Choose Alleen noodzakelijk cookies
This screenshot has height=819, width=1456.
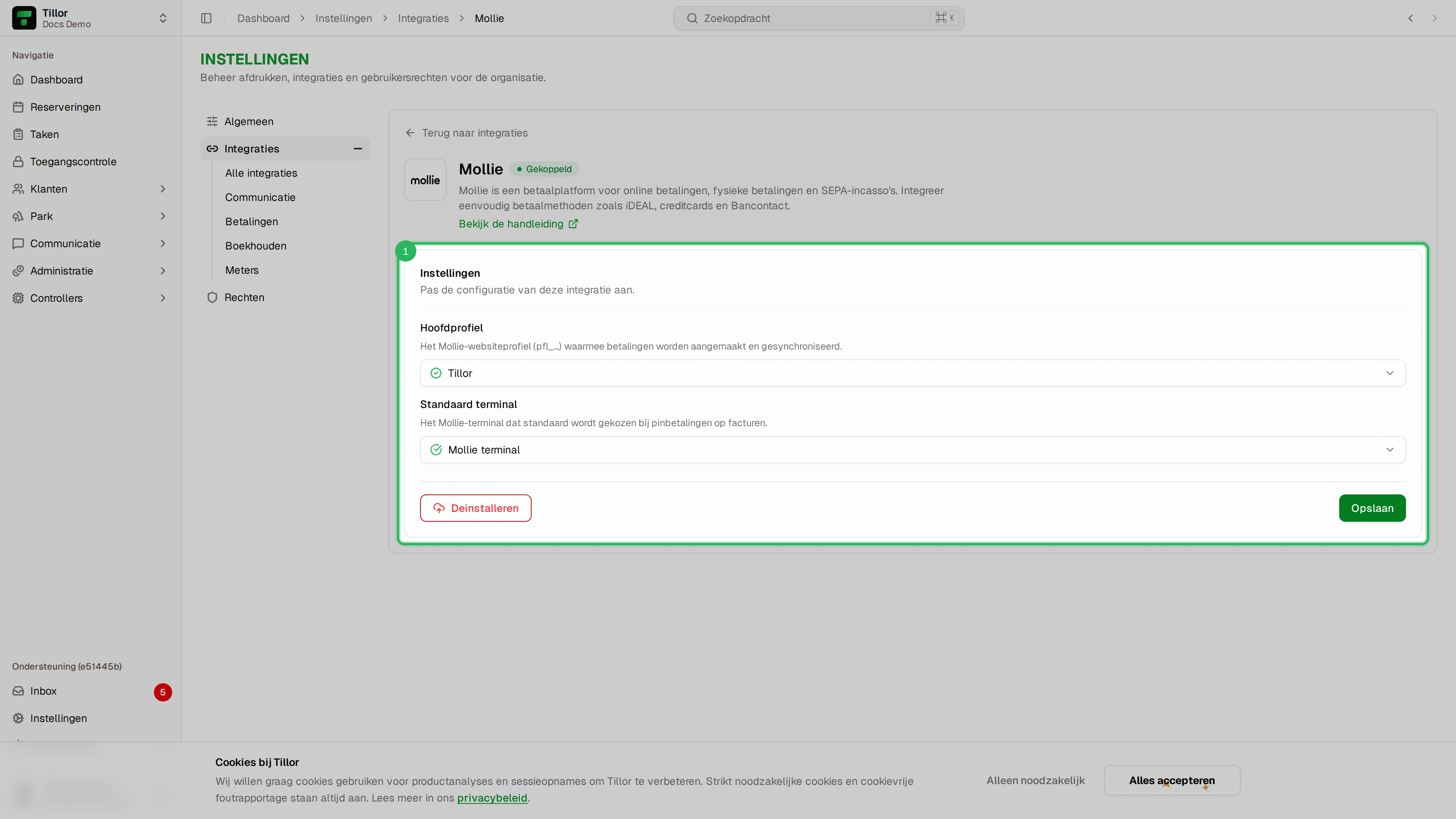click(x=1036, y=781)
